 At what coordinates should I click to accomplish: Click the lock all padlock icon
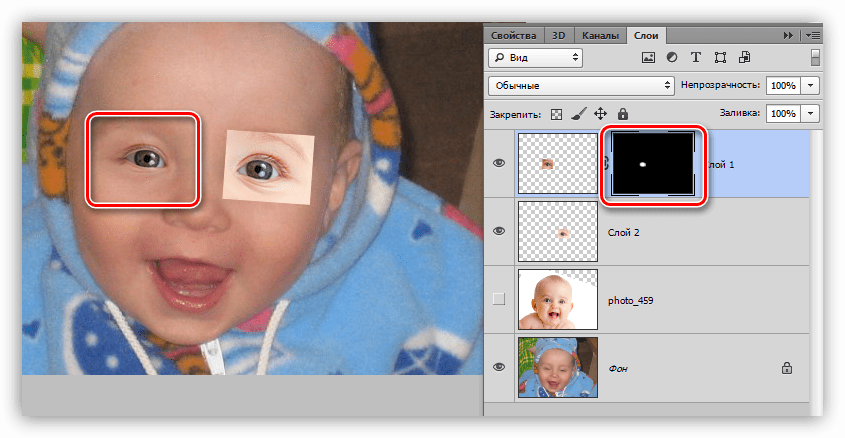623,114
